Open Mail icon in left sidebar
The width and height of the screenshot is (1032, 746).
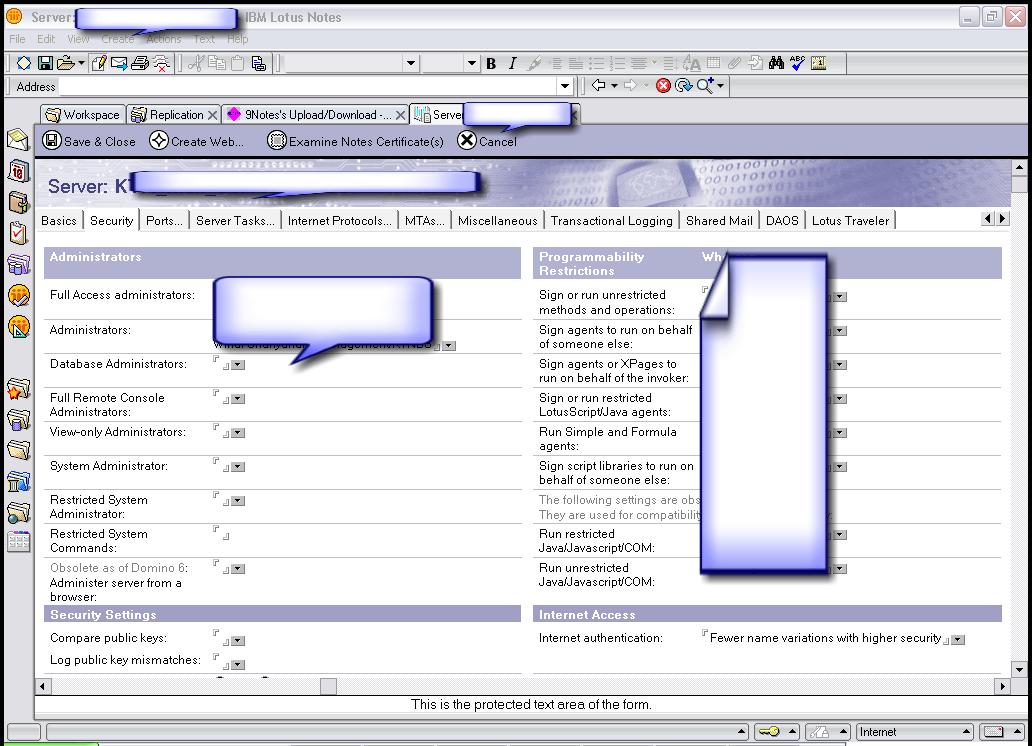point(18,140)
